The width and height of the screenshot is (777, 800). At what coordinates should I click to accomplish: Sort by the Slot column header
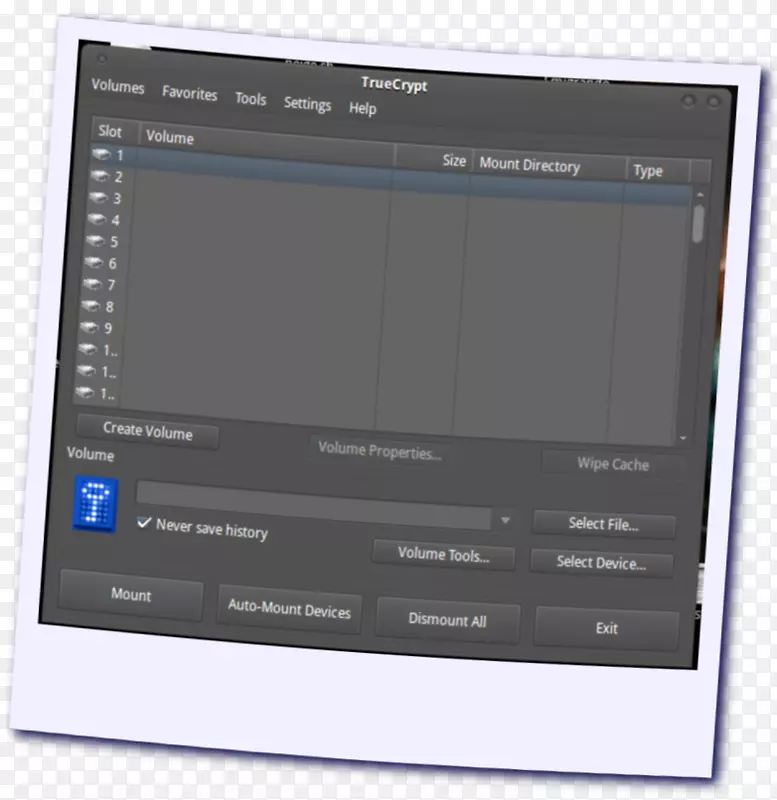[x=115, y=132]
